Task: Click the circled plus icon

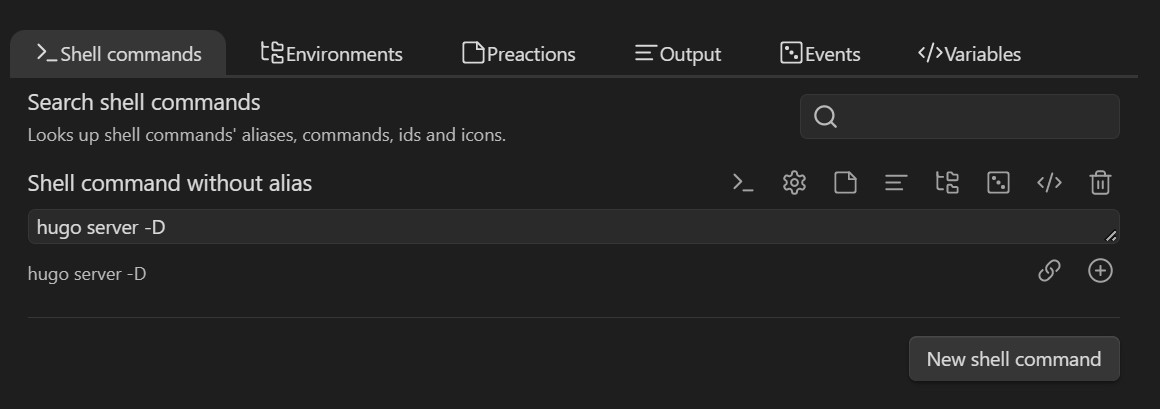Action: 1100,271
